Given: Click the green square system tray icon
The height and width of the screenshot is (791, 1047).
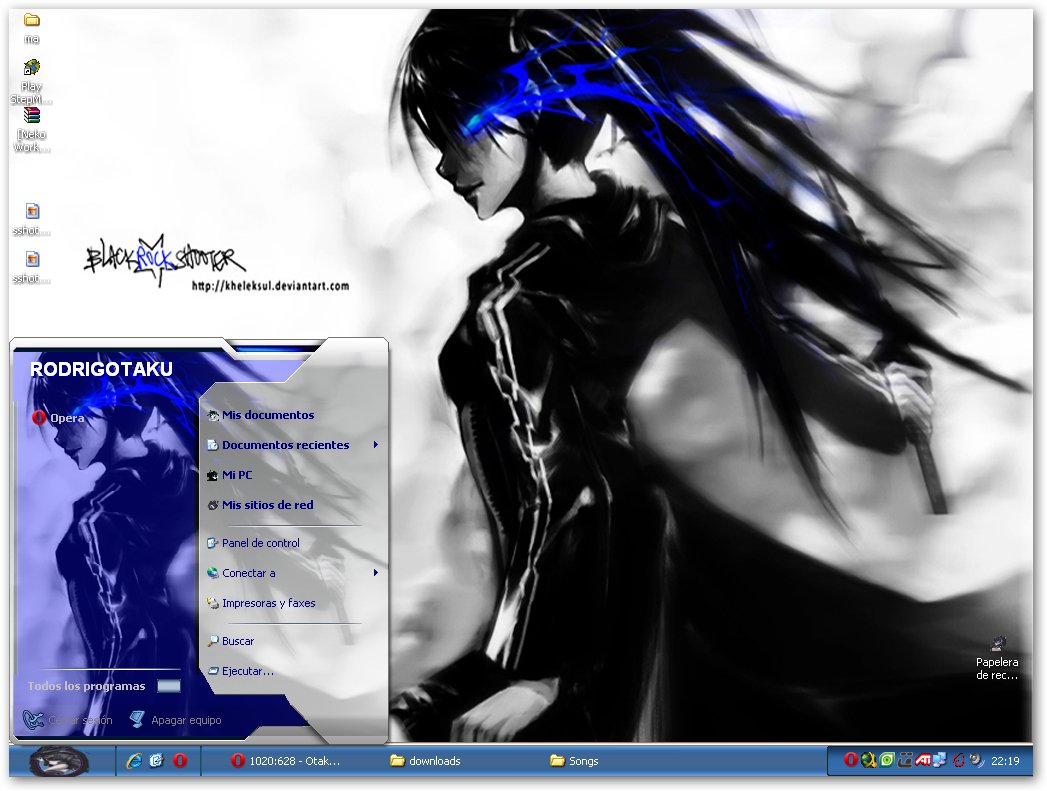Looking at the screenshot, I should pos(886,760).
